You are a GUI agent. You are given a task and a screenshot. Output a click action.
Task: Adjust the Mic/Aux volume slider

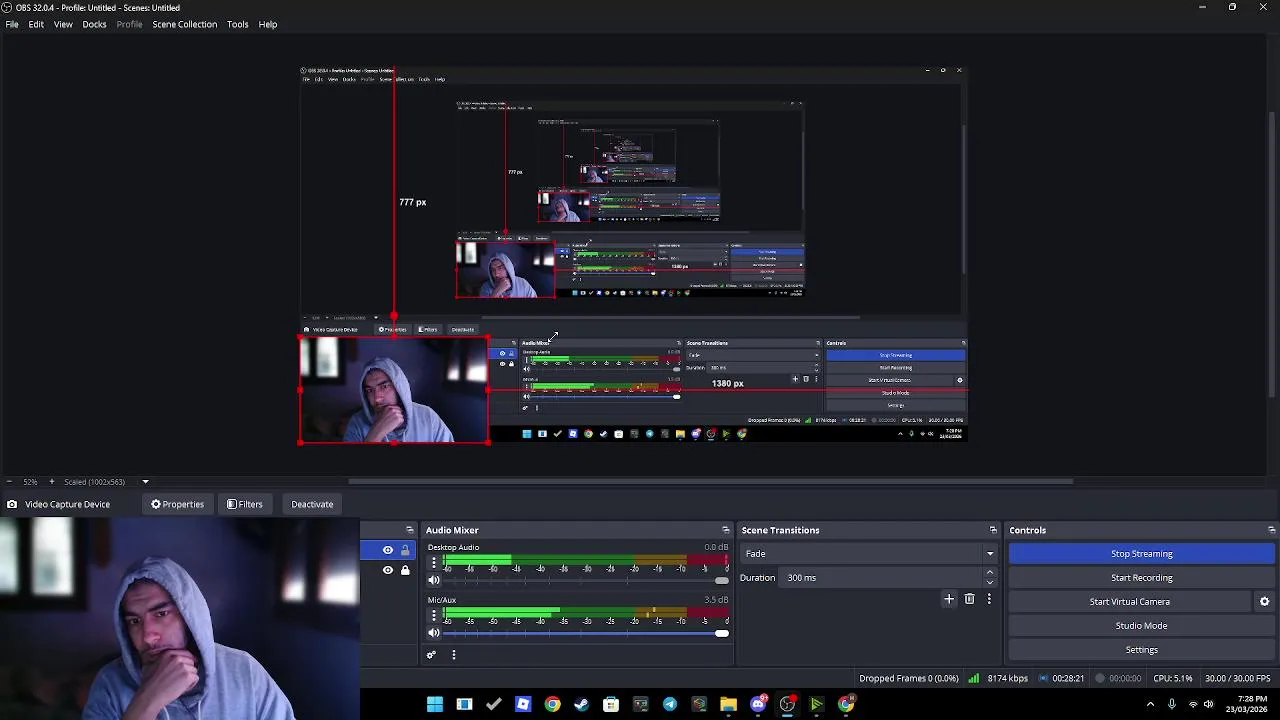(586, 633)
